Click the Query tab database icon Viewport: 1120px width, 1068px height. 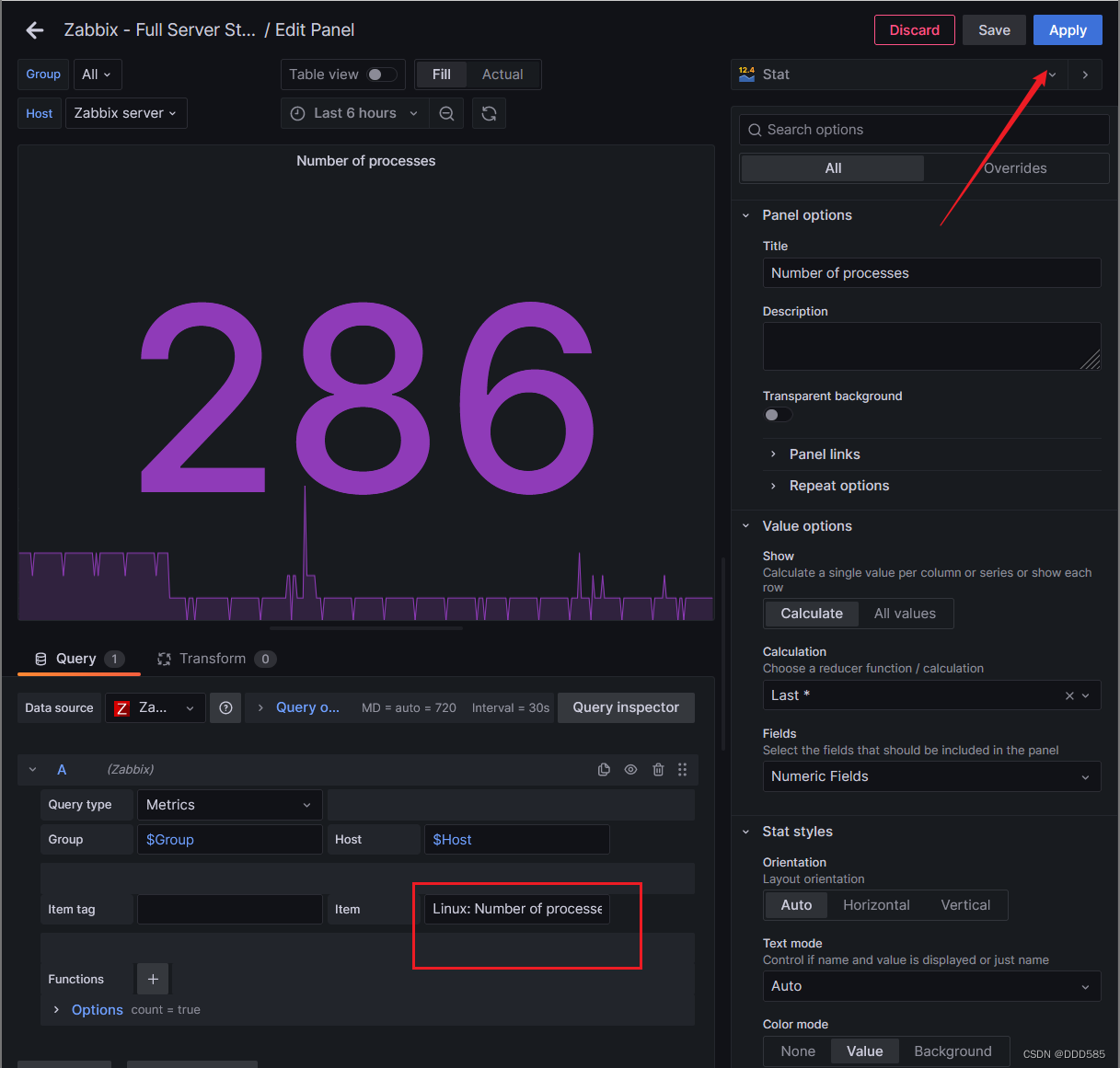click(40, 659)
